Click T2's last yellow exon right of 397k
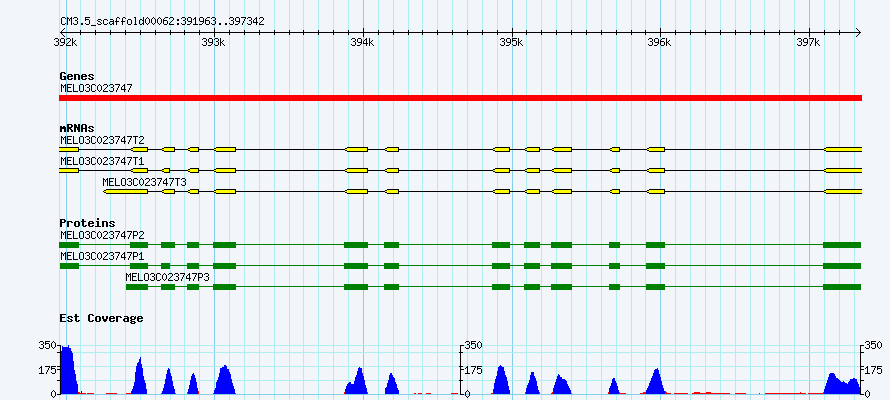The height and width of the screenshot is (400, 890). pyautogui.click(x=843, y=149)
